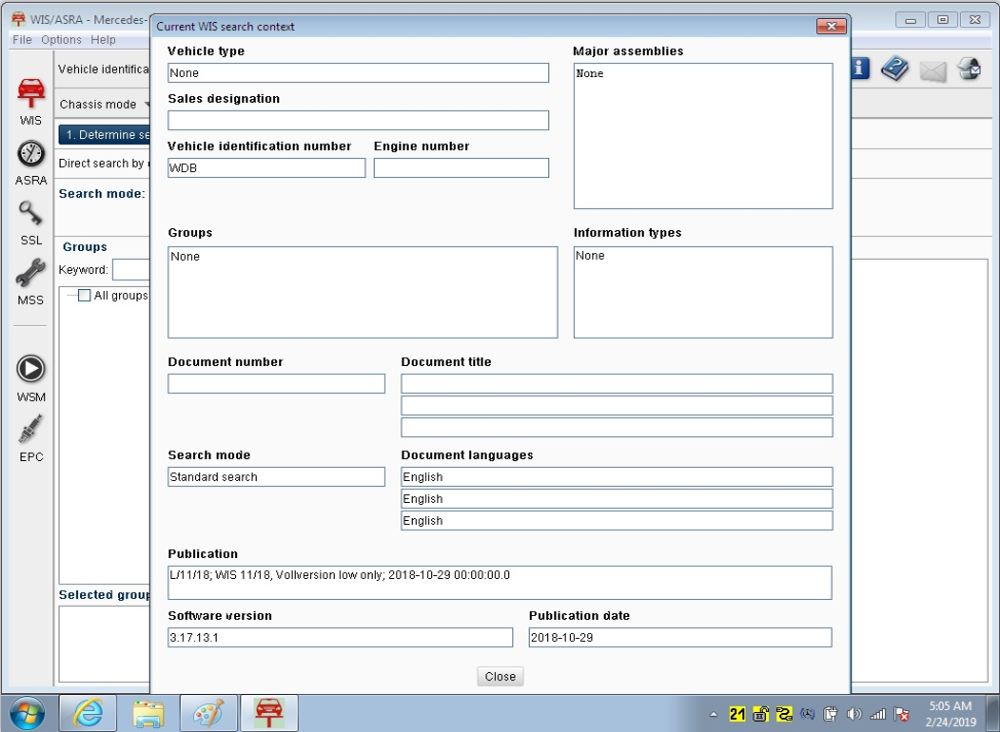
Task: Click the Vehicle type field
Action: pyautogui.click(x=358, y=73)
